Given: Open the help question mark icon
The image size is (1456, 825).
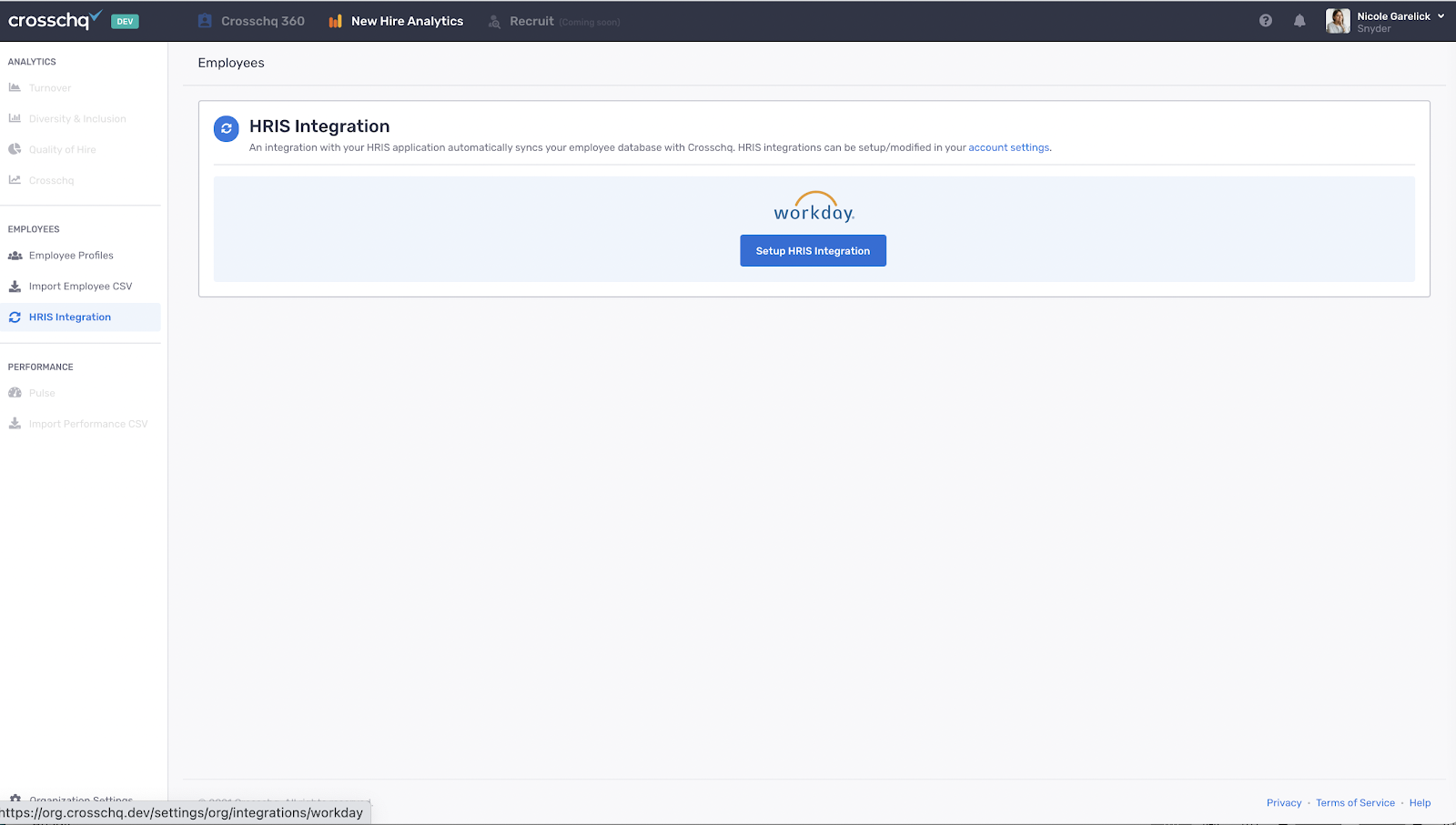Looking at the screenshot, I should pos(1266,21).
